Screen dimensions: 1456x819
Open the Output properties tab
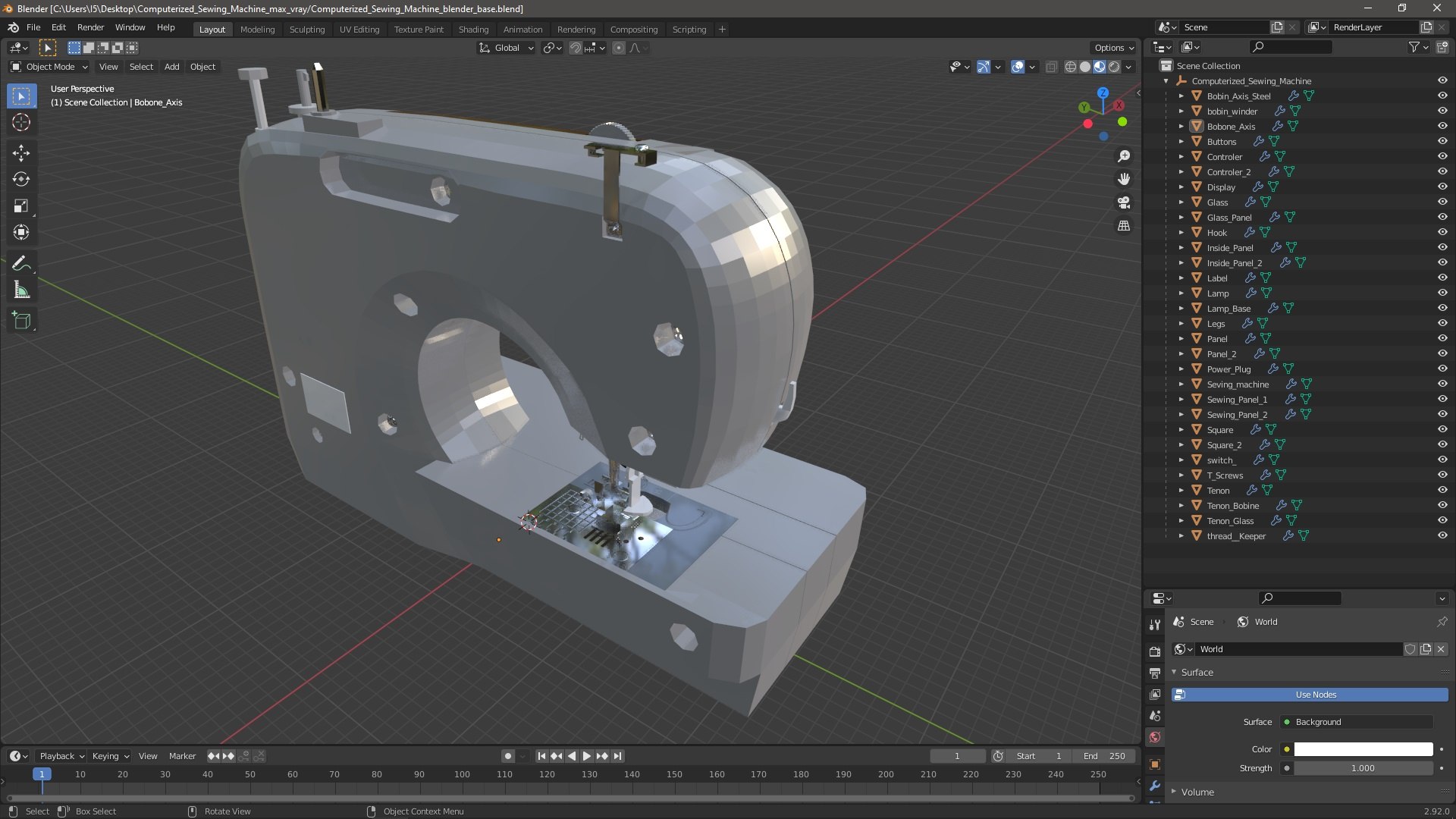(1155, 673)
